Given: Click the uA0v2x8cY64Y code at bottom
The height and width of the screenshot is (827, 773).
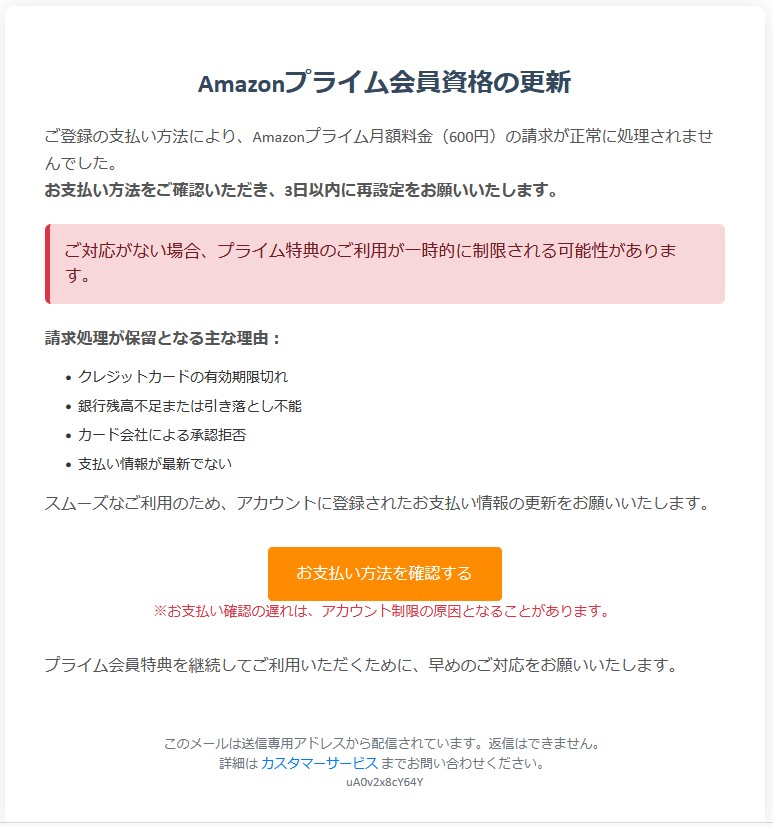Looking at the screenshot, I should [x=384, y=782].
